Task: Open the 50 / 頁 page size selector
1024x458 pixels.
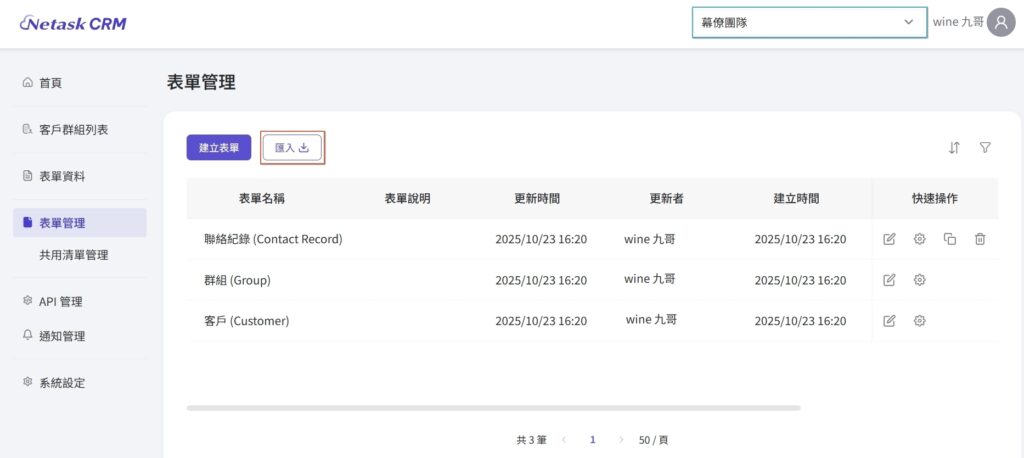Action: coord(654,440)
